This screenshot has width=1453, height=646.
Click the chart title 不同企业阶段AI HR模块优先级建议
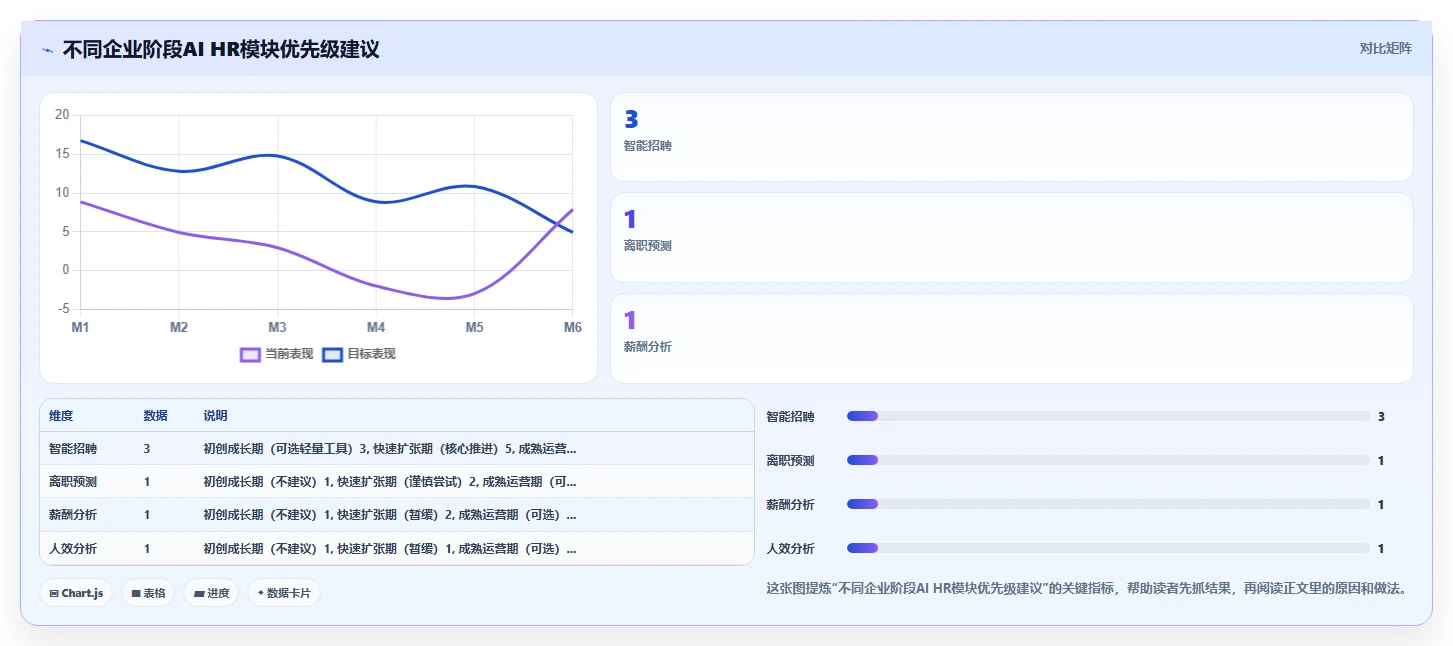(221, 49)
